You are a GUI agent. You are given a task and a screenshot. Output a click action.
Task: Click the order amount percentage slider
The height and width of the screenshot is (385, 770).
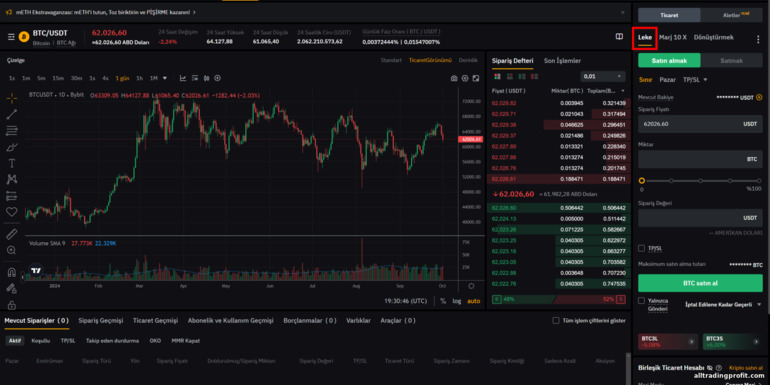[700, 181]
